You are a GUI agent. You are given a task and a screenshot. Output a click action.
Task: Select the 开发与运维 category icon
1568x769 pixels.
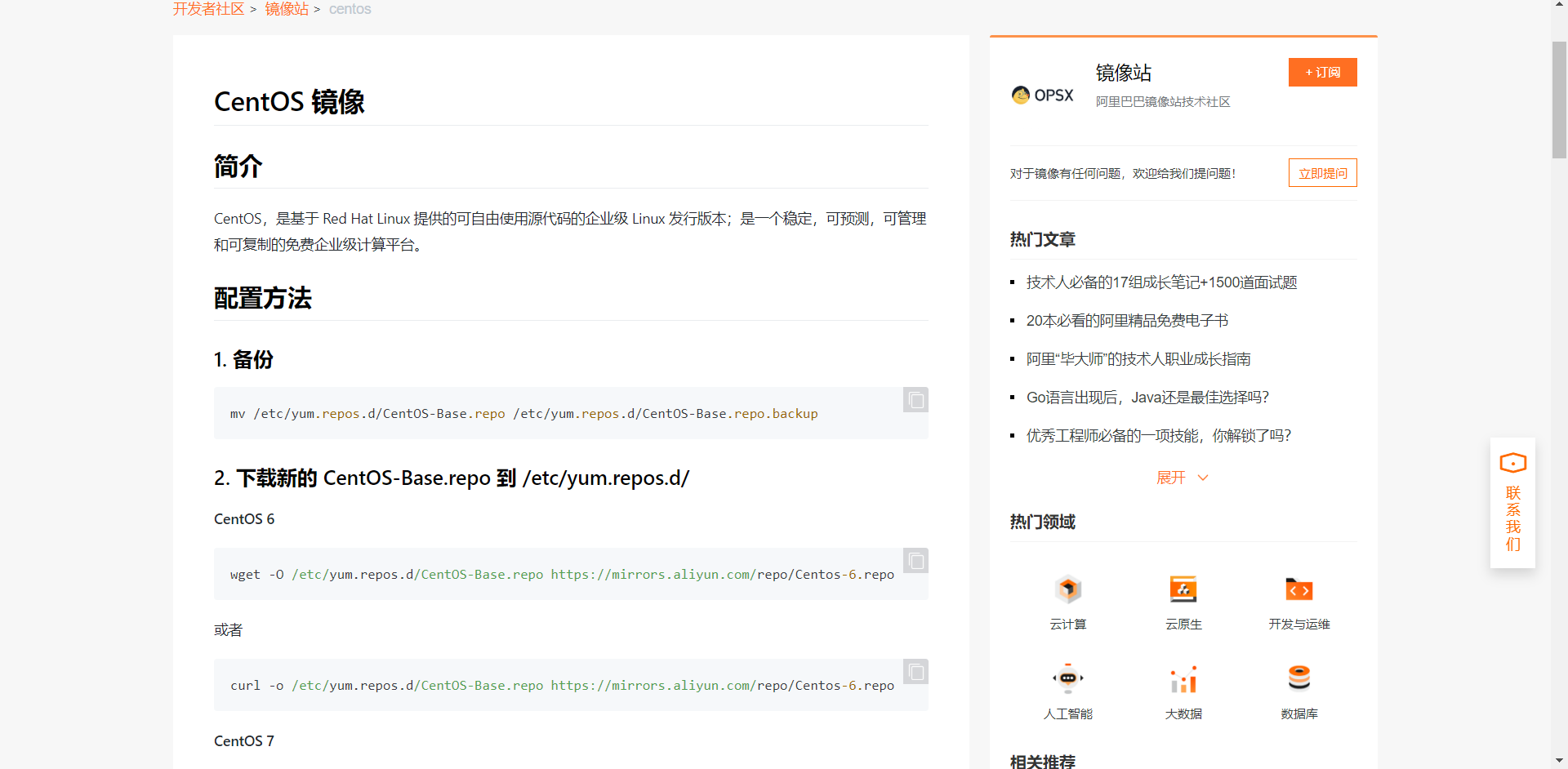pyautogui.click(x=1298, y=589)
